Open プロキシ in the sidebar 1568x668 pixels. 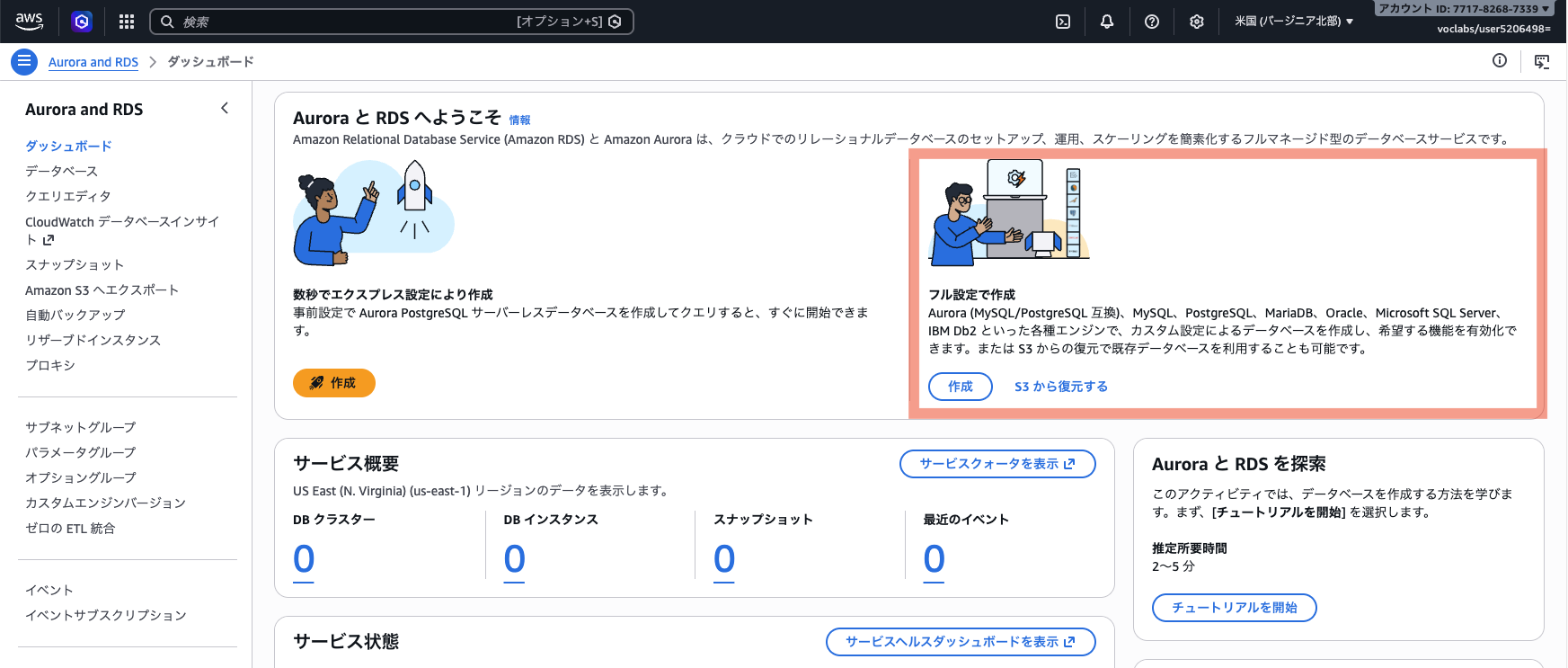coord(50,365)
